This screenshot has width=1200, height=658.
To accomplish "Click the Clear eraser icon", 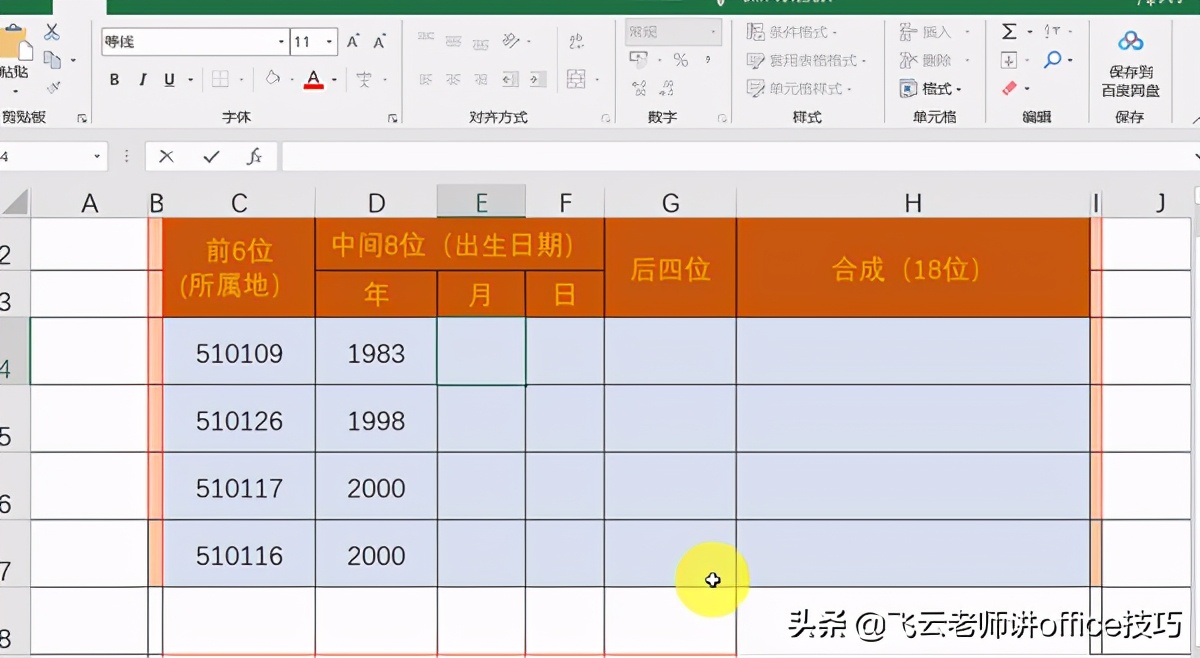I will (1009, 88).
